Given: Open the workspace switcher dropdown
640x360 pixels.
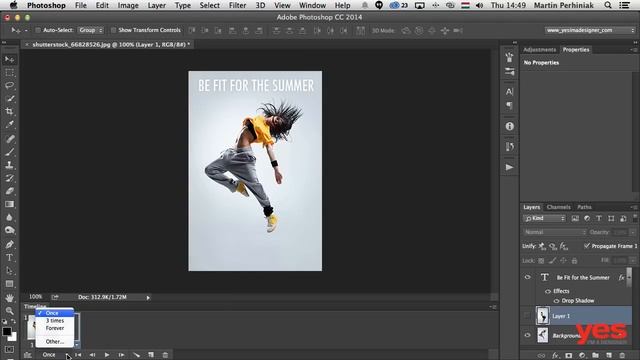Looking at the screenshot, I should [590, 30].
